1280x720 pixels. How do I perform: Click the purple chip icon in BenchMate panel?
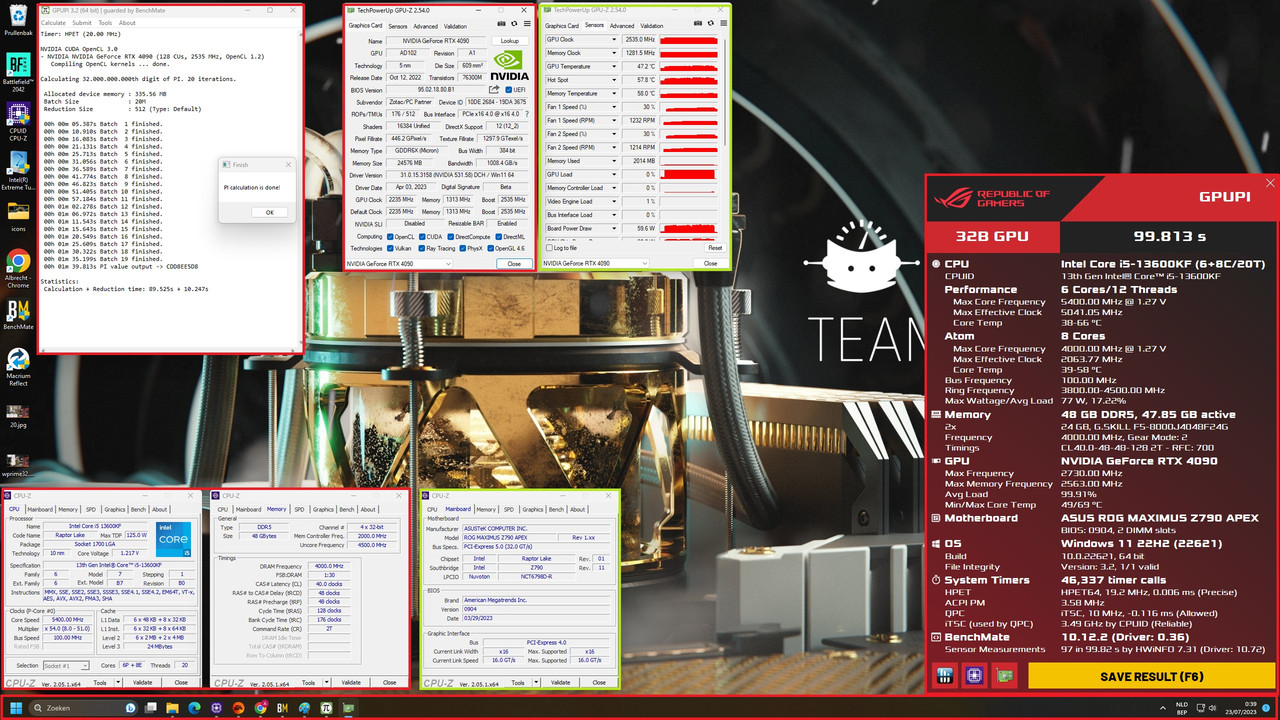click(x=975, y=674)
